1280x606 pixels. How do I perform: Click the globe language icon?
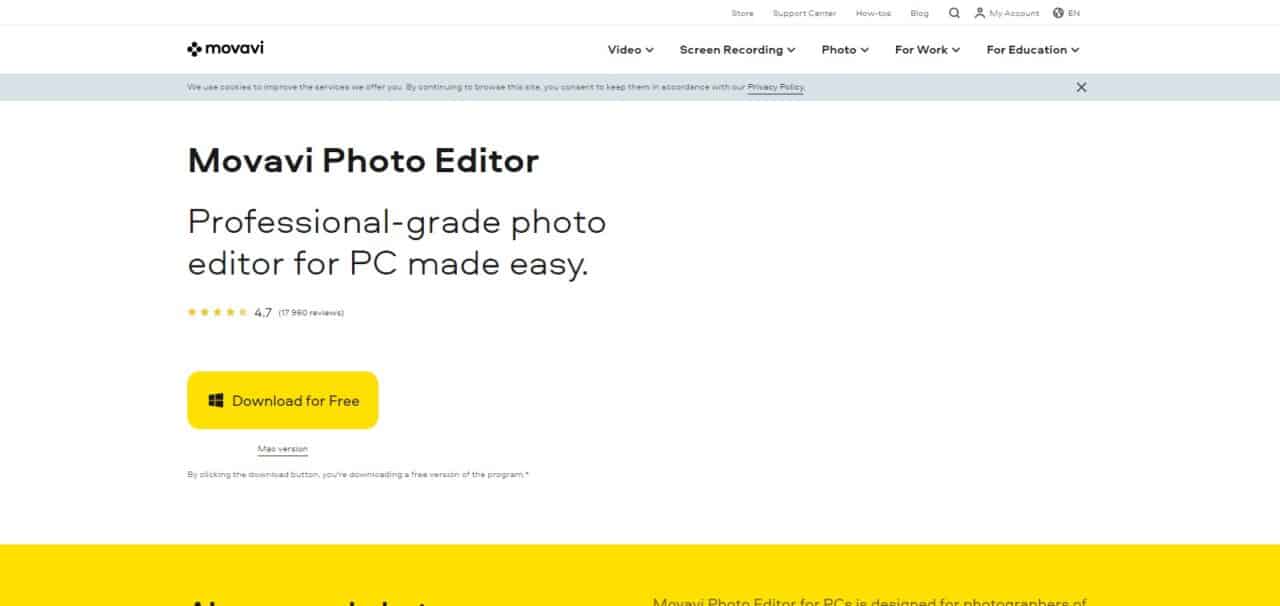[x=1059, y=13]
